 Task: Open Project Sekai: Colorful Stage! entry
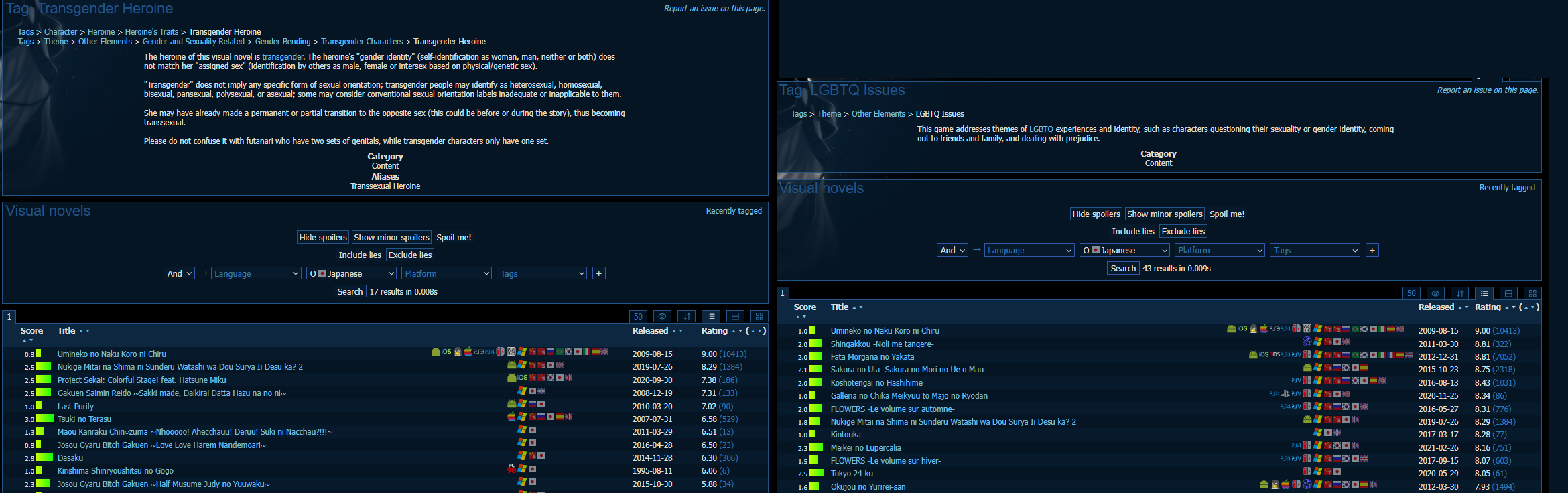[141, 380]
